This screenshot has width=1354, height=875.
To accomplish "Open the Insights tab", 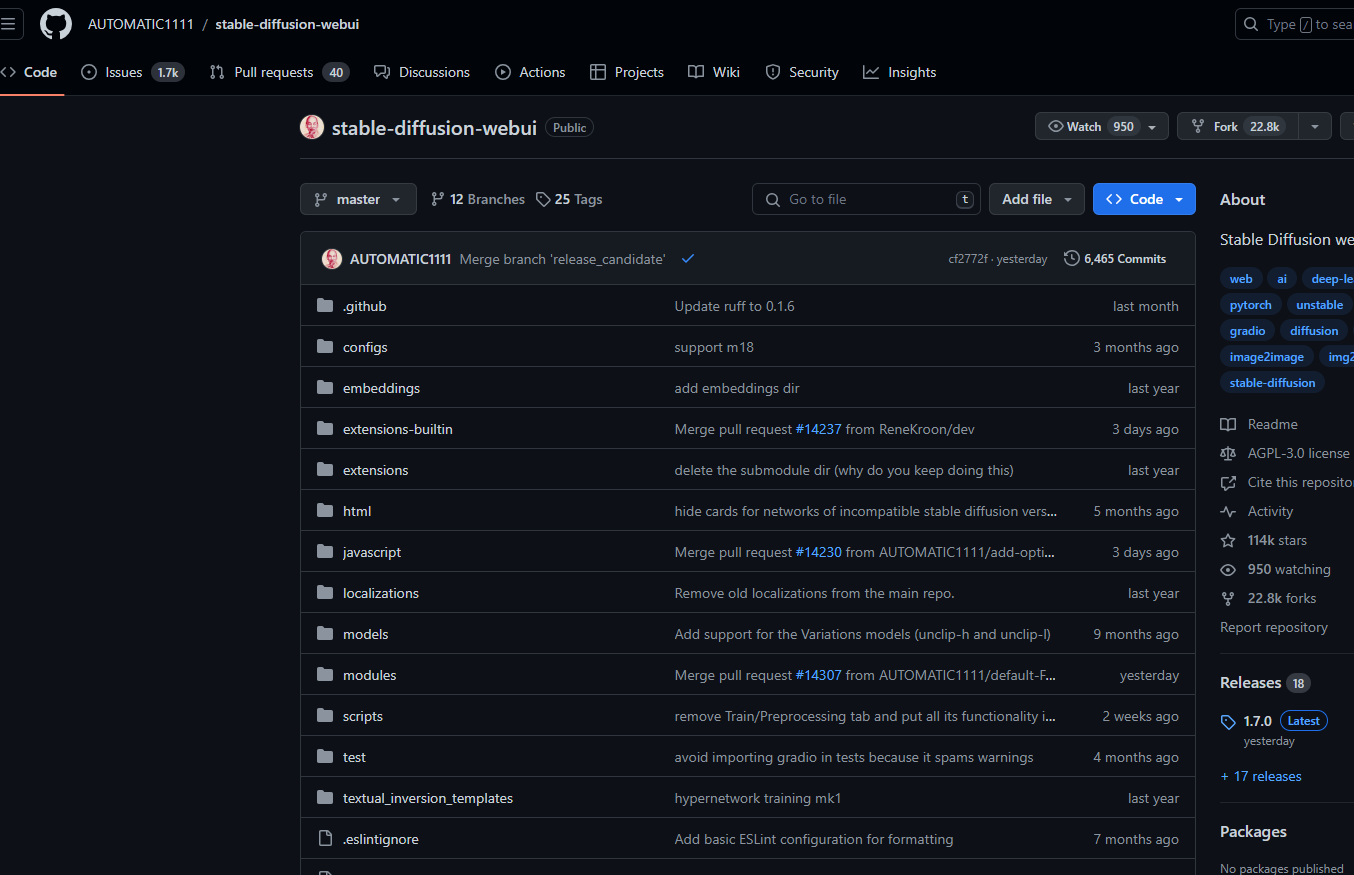I will tap(900, 72).
